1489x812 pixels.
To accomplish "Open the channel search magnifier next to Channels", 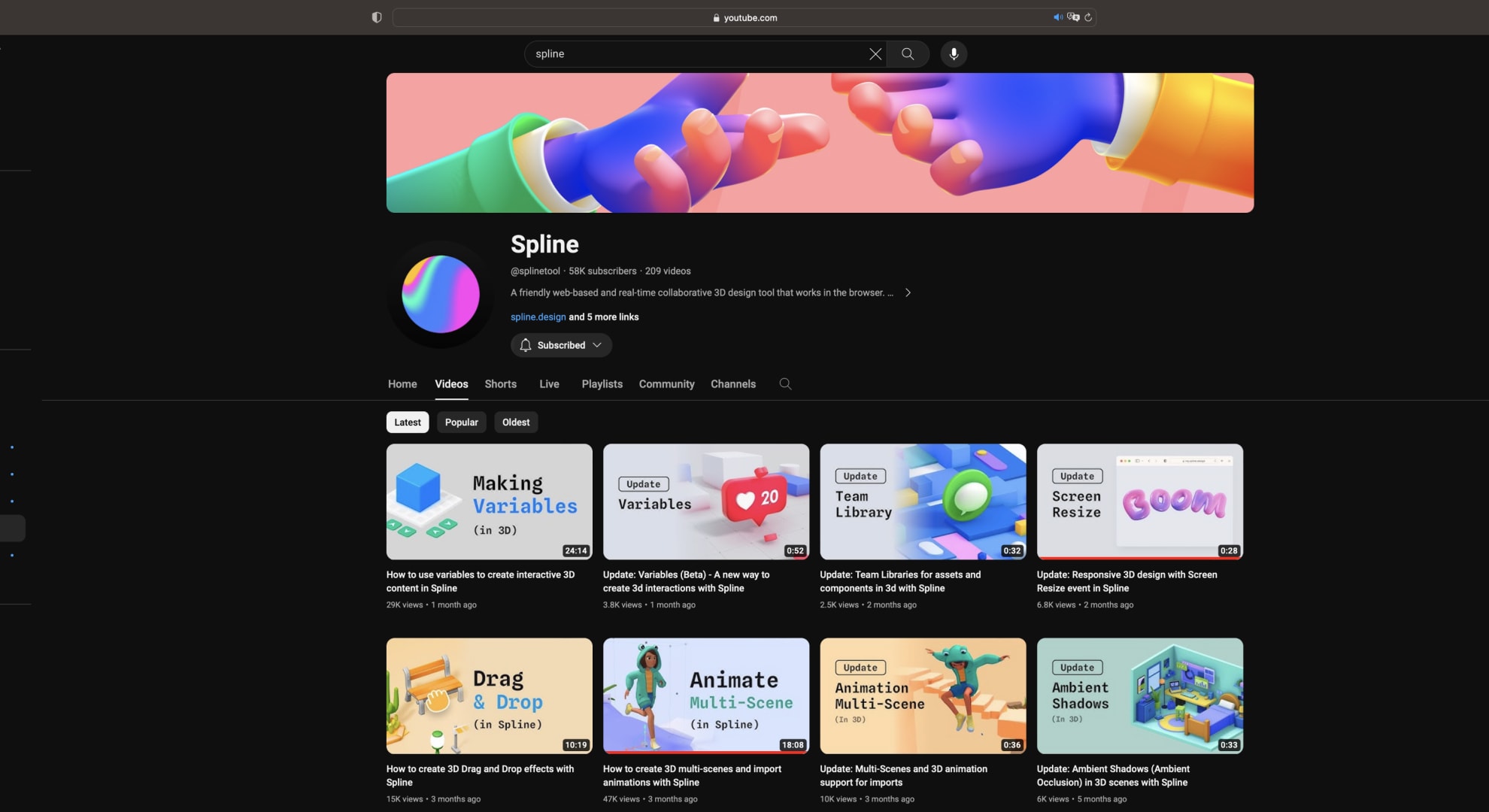I will coord(785,383).
